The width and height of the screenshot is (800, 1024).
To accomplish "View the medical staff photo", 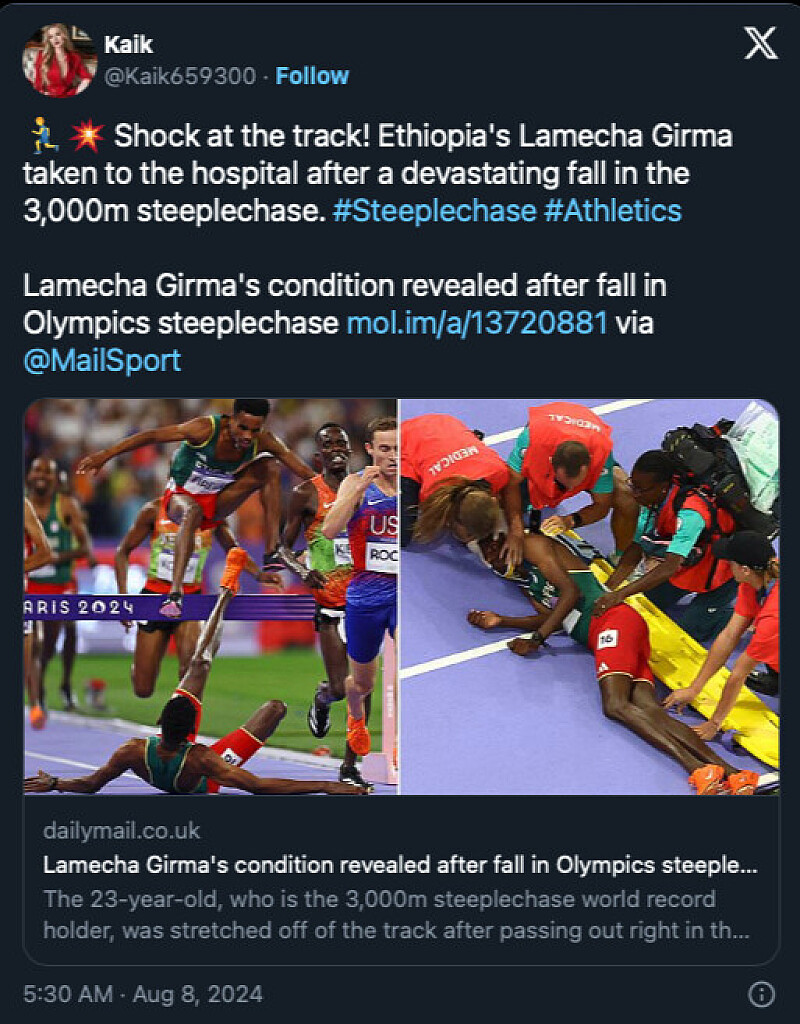I will (589, 596).
